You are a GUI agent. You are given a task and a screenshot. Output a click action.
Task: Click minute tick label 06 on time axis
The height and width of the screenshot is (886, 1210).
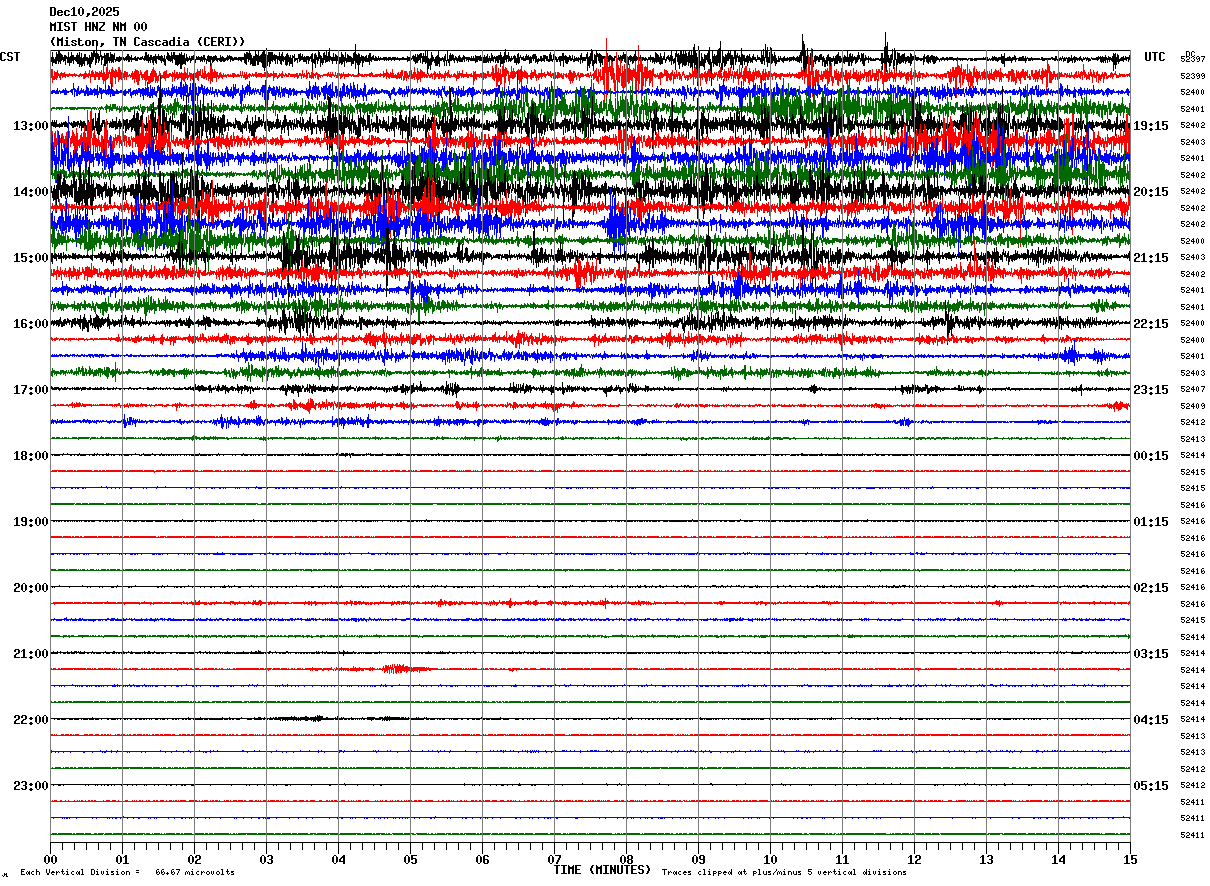(x=482, y=859)
